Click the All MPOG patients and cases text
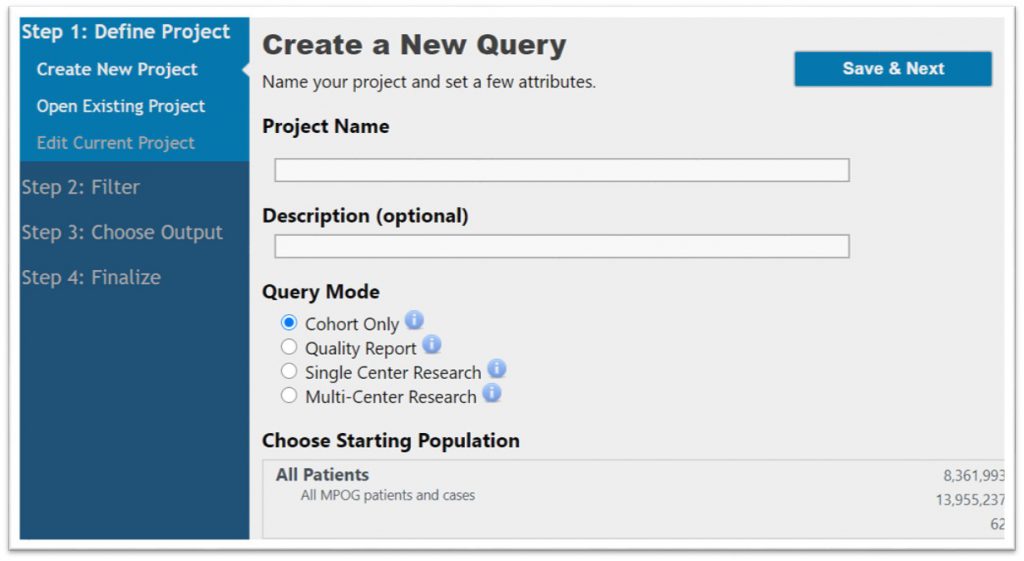This screenshot has height=561, width=1024. pos(388,495)
